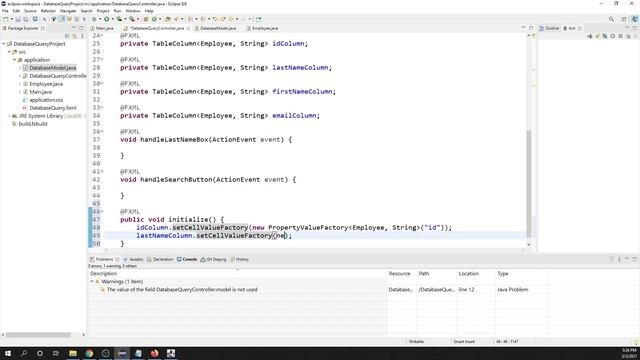Click the Save All toolbar icon

pyautogui.click(x=26, y=19)
